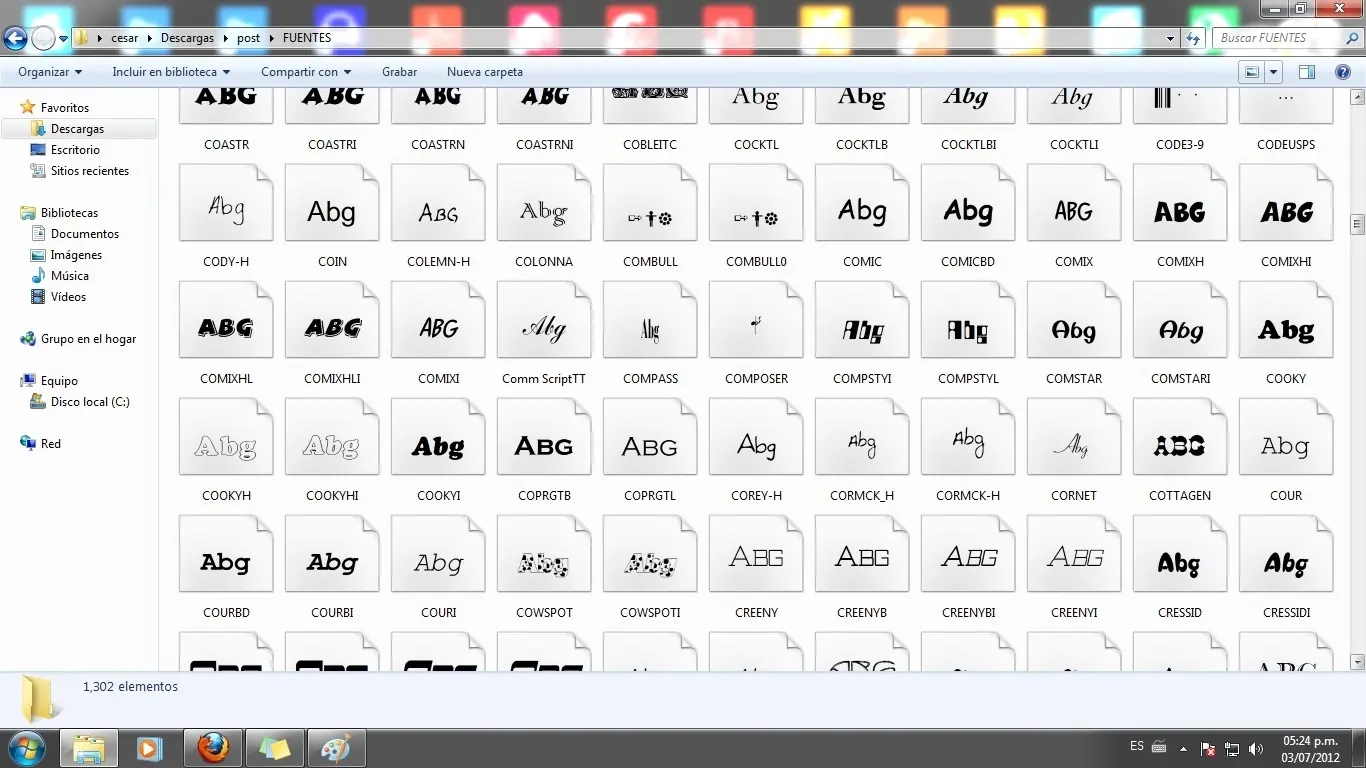The height and width of the screenshot is (768, 1366).
Task: Select Equipo in the navigation pane
Action: point(59,381)
